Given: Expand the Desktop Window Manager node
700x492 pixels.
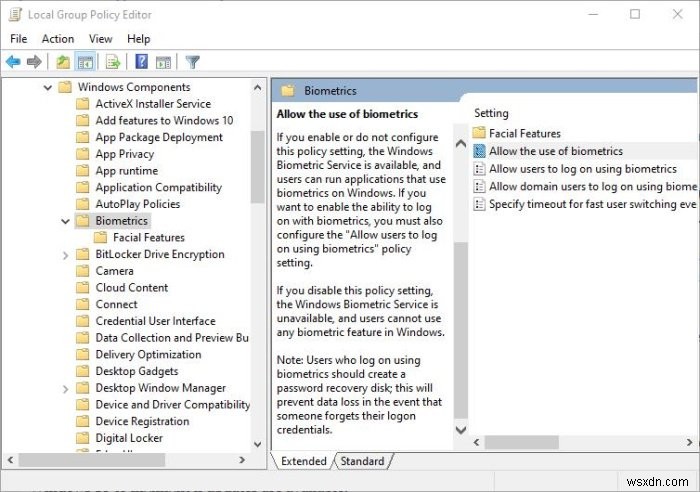Looking at the screenshot, I should (65, 389).
